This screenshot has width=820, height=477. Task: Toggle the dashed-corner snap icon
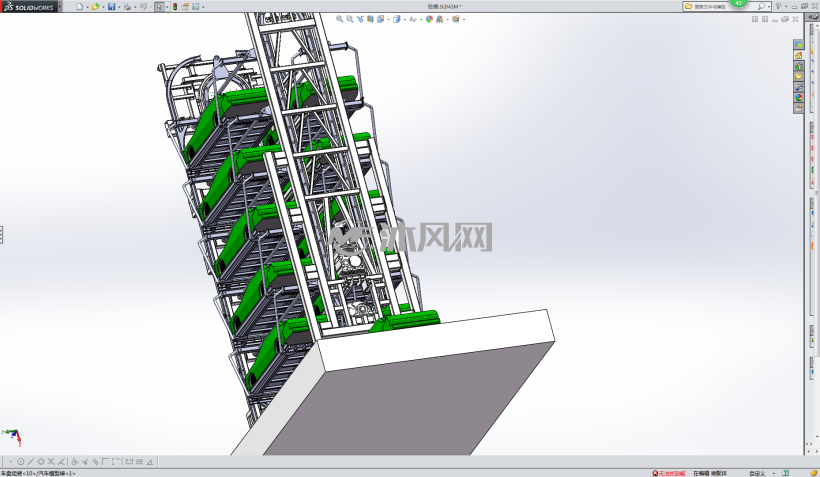pyautogui.click(x=116, y=461)
